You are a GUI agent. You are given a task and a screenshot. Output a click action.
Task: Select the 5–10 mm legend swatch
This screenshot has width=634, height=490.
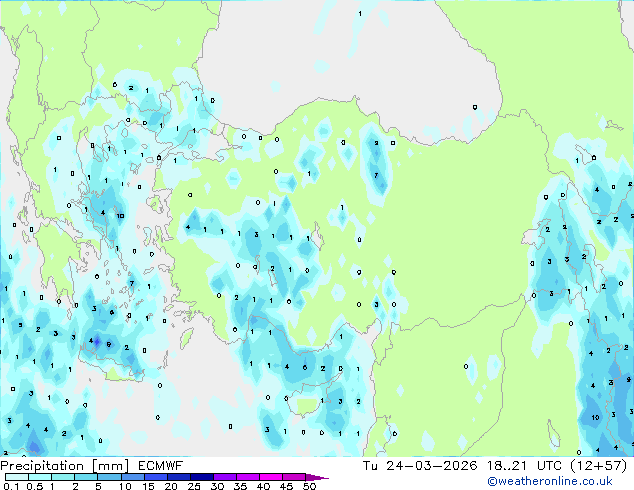pos(109,477)
